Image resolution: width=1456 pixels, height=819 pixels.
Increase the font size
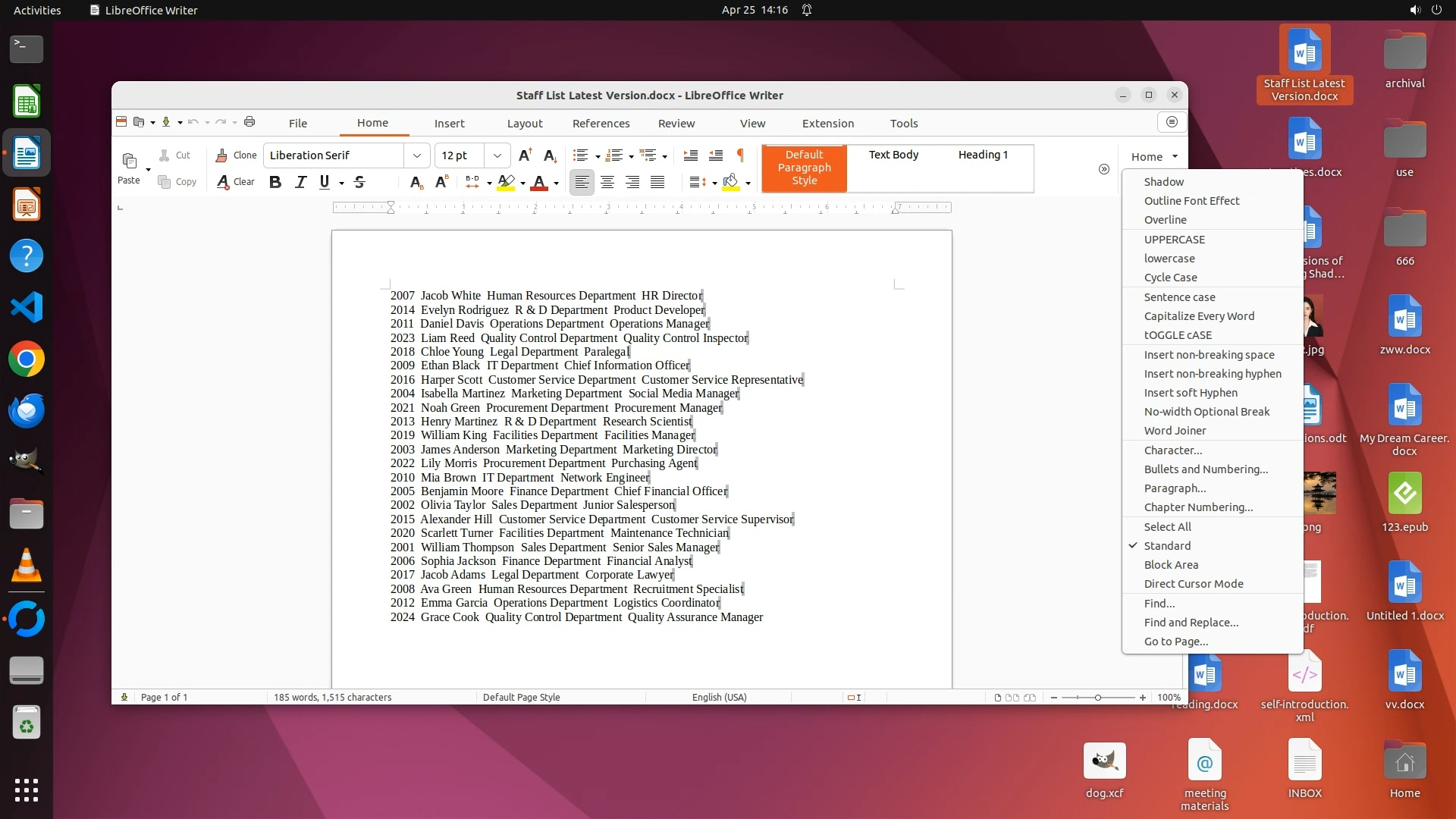[525, 155]
